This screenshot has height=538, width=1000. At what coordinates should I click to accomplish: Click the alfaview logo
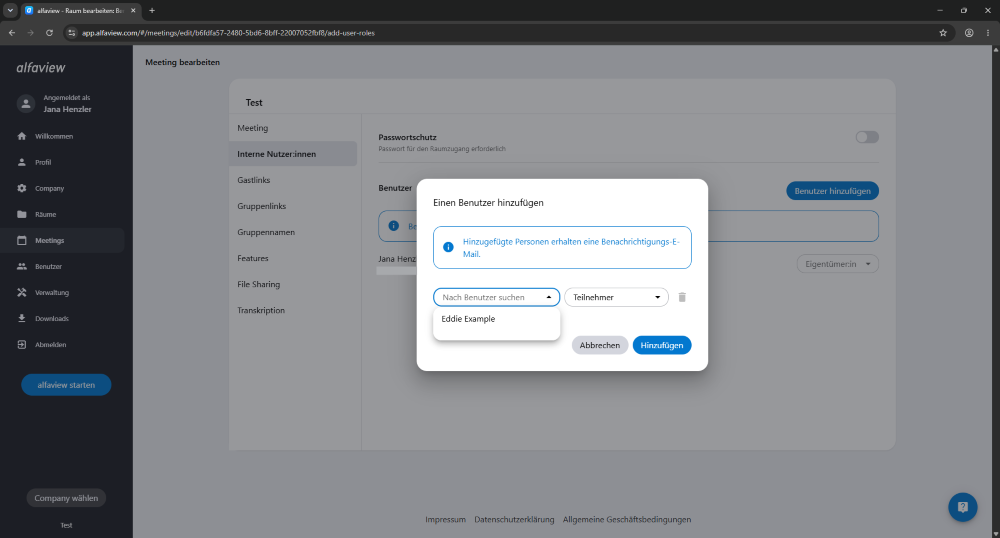click(41, 68)
